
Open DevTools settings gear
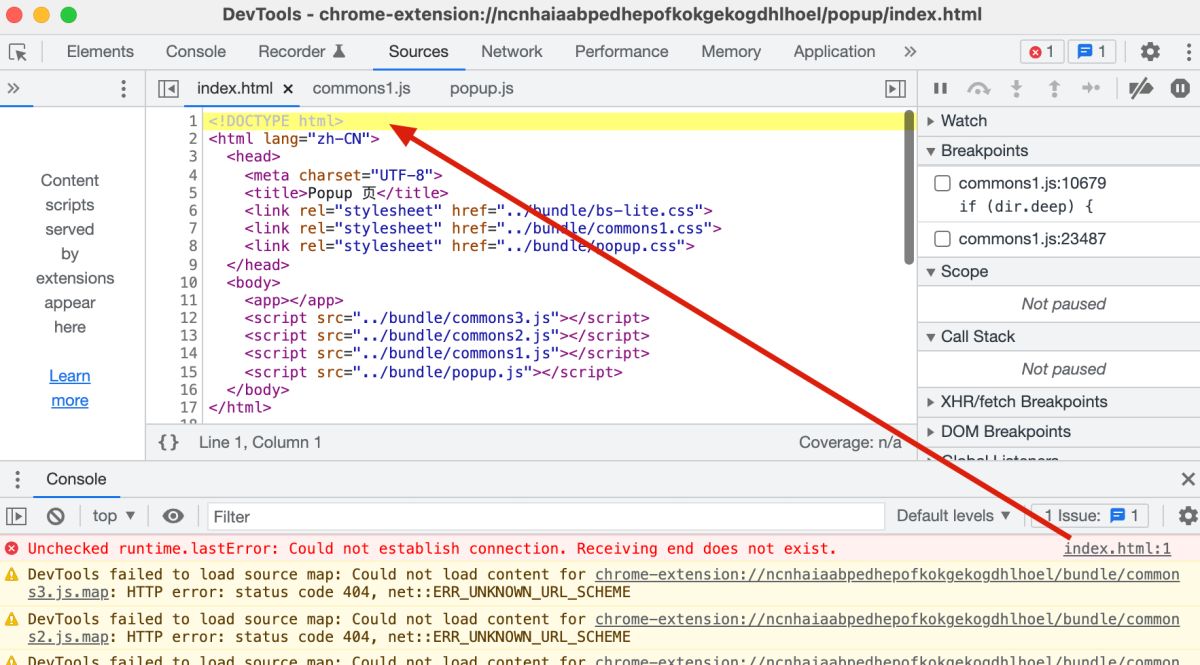(x=1150, y=52)
